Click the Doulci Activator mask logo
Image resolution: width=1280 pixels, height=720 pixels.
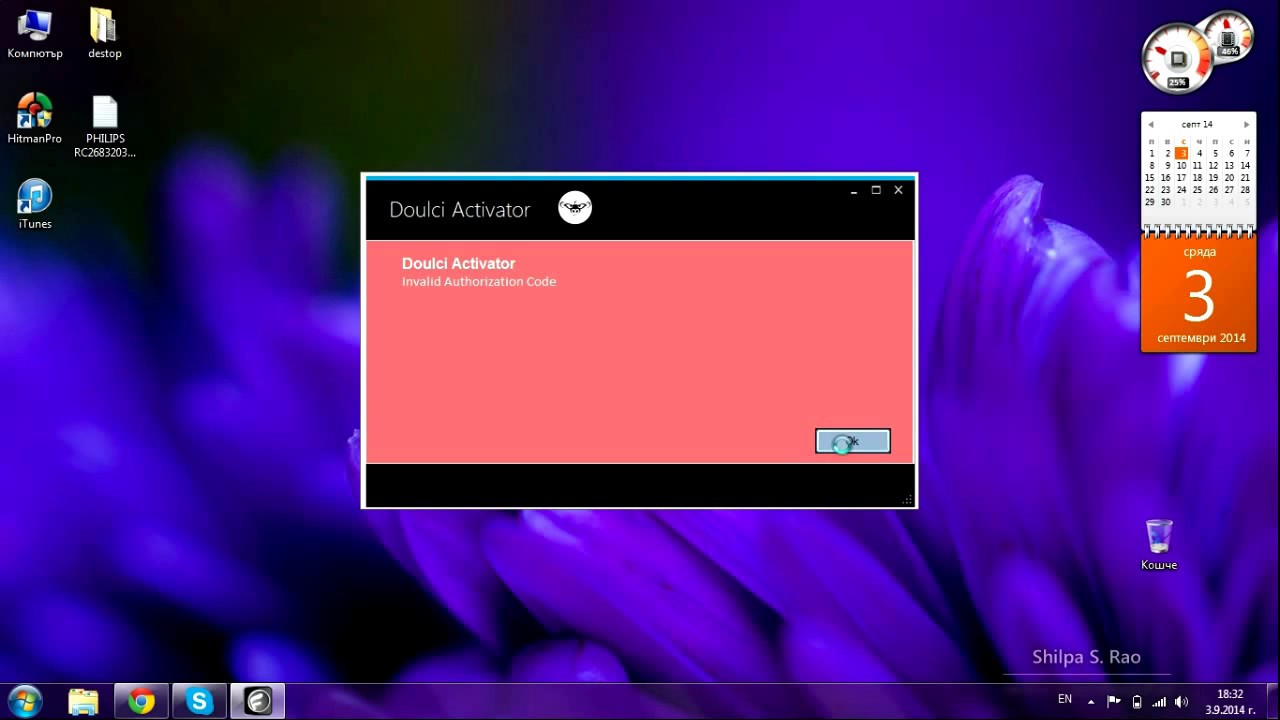tap(575, 207)
